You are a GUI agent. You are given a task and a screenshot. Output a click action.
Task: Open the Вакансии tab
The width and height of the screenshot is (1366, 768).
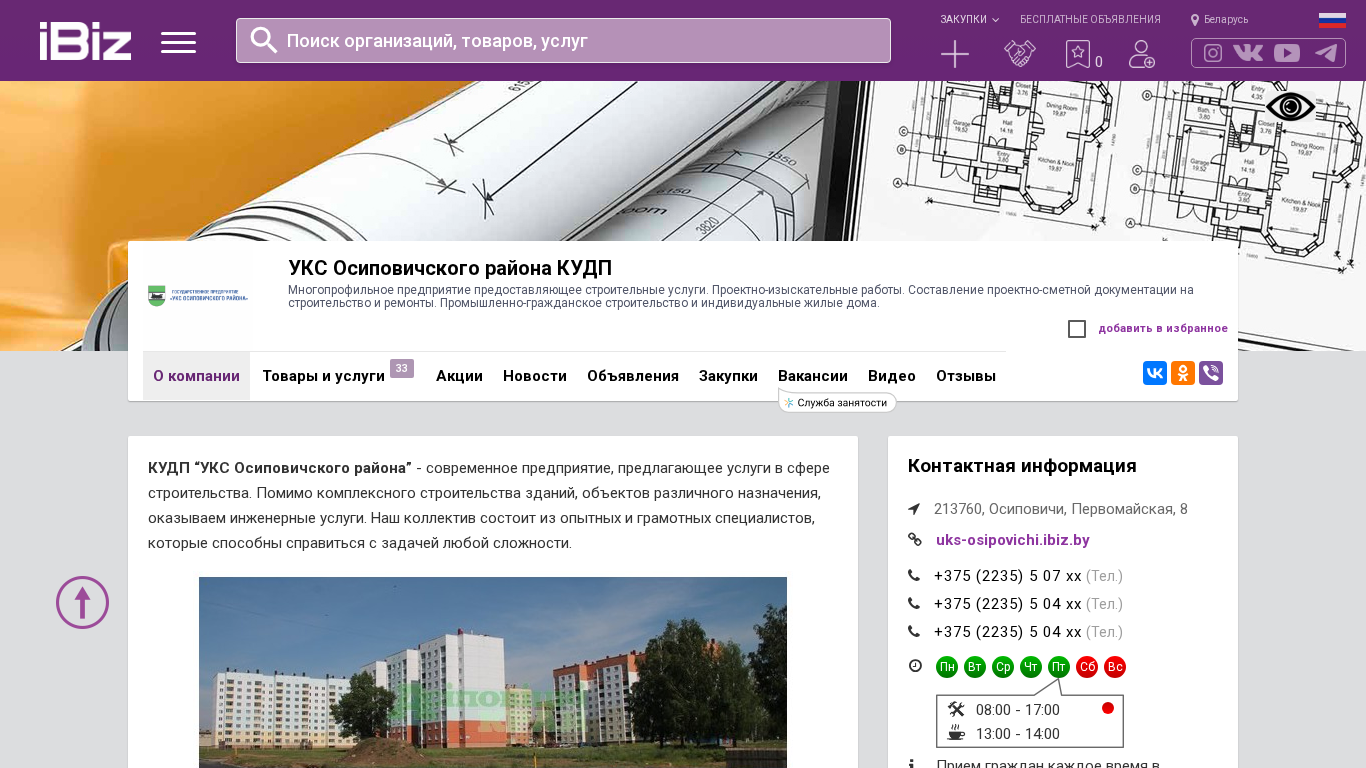(x=813, y=376)
